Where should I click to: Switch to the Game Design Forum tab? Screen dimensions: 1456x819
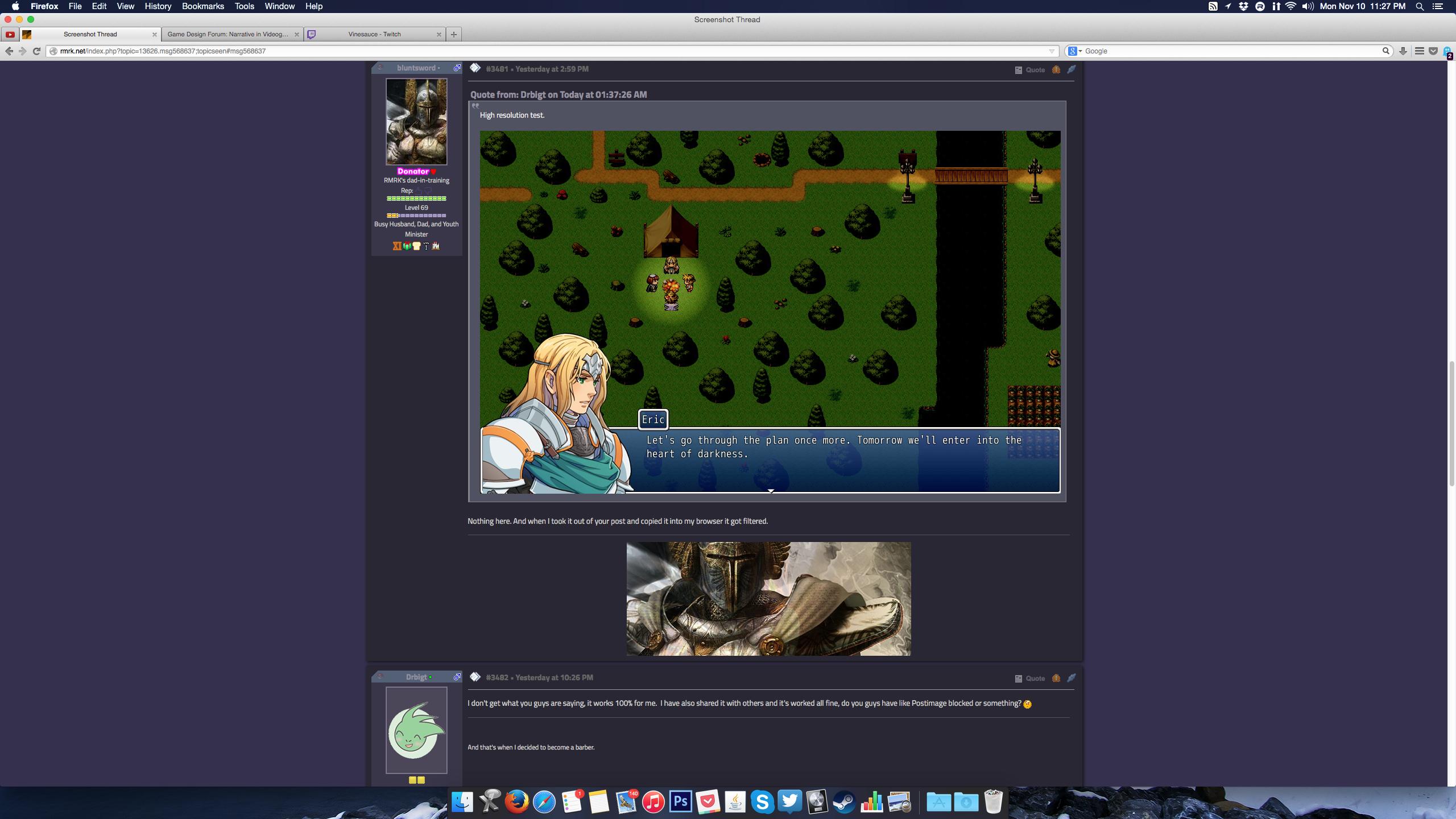[x=227, y=34]
